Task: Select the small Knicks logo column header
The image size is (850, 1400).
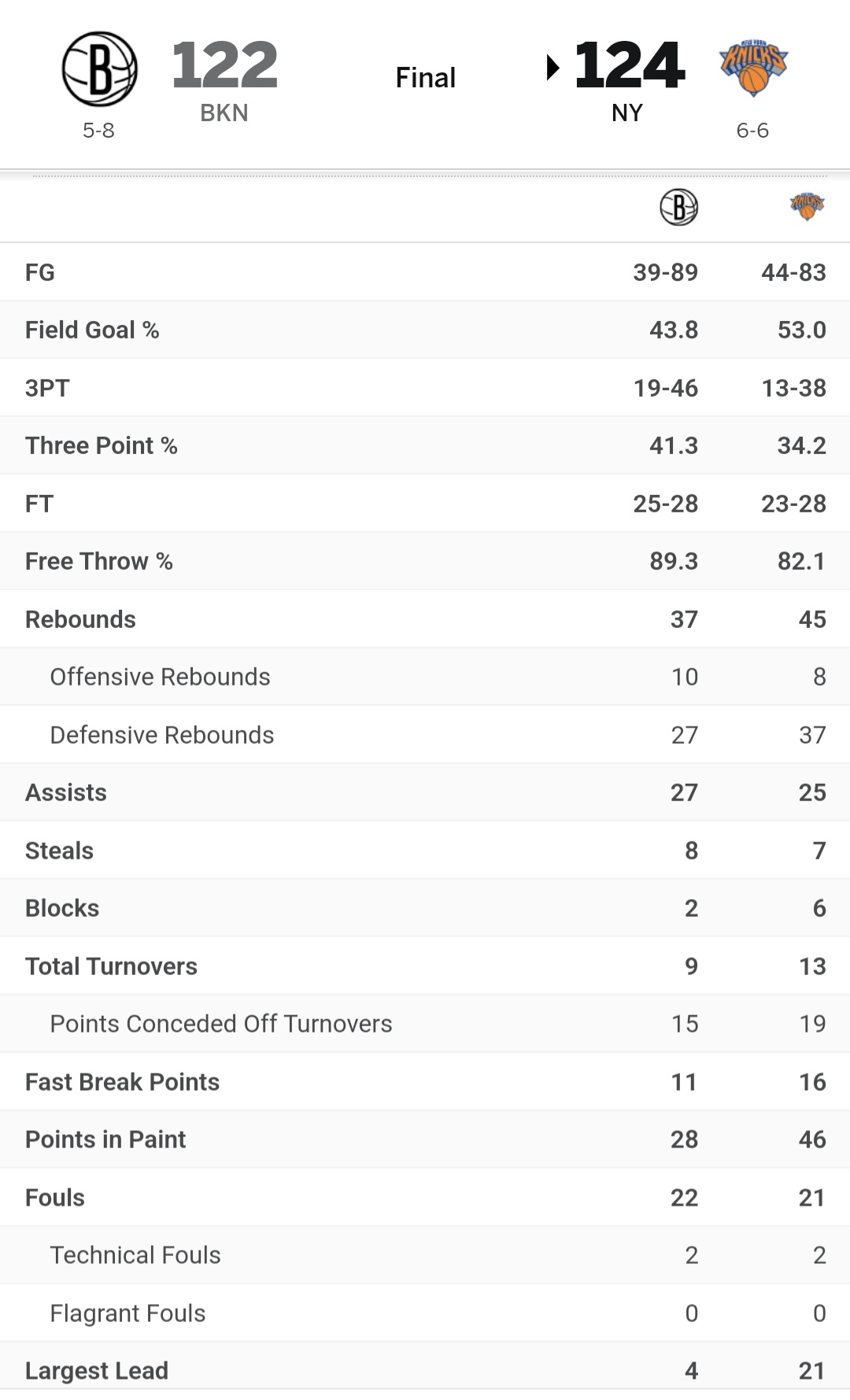Action: pos(807,206)
